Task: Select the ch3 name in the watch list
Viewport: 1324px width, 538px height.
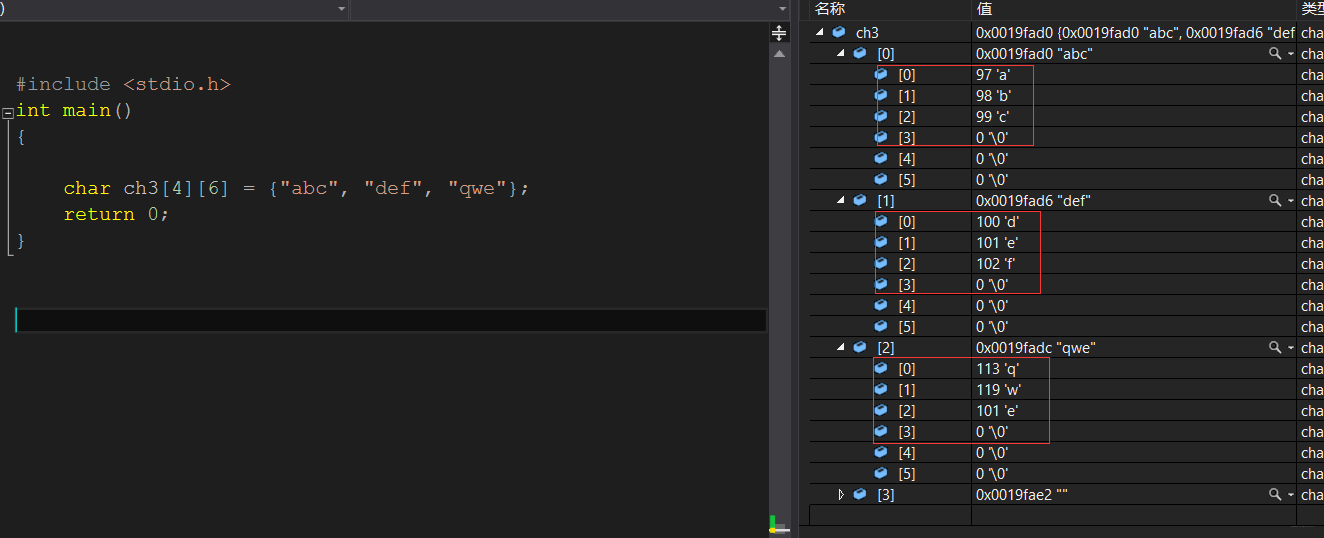Action: click(867, 32)
